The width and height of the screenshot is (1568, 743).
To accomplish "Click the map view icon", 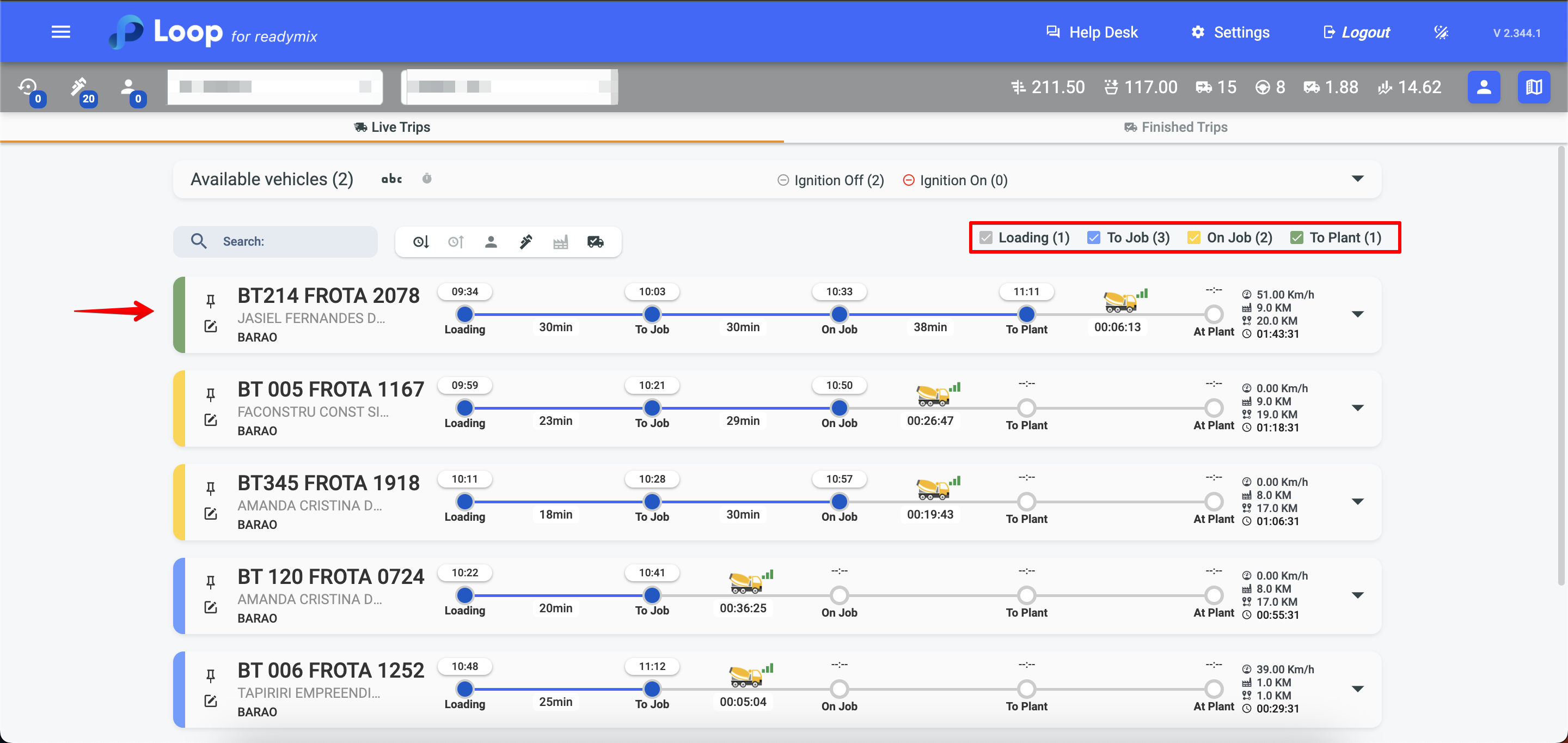I will point(1533,87).
